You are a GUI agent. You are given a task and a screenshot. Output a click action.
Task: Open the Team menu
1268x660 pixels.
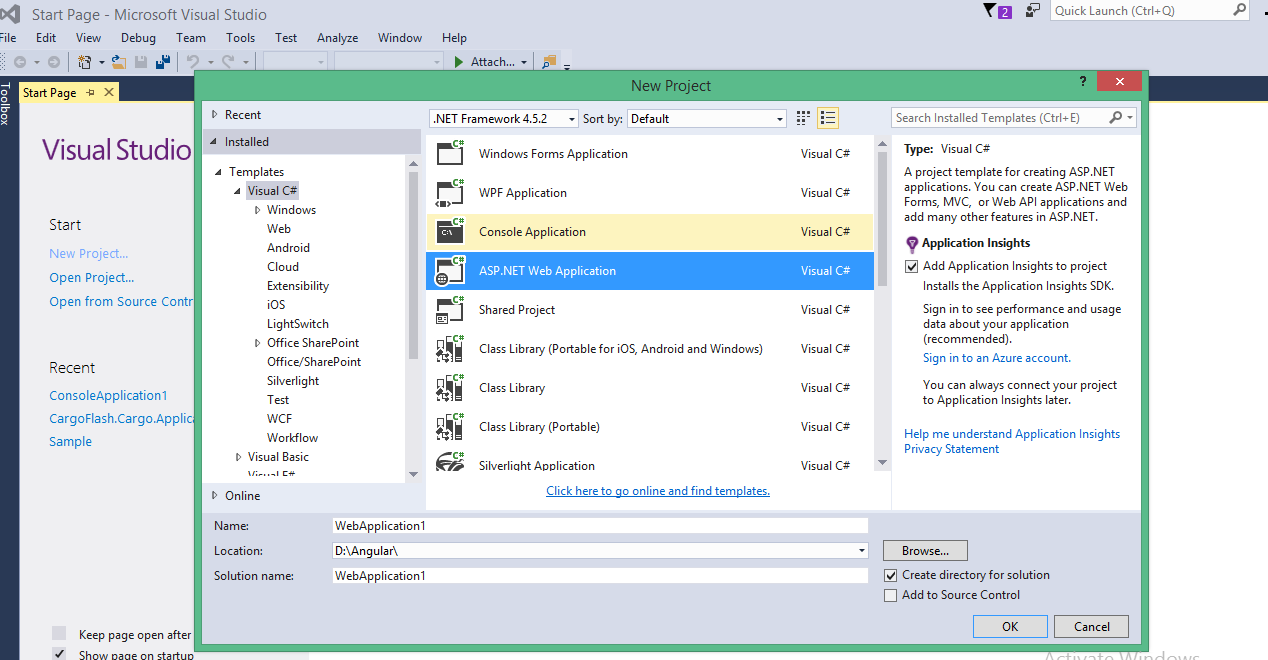click(190, 38)
